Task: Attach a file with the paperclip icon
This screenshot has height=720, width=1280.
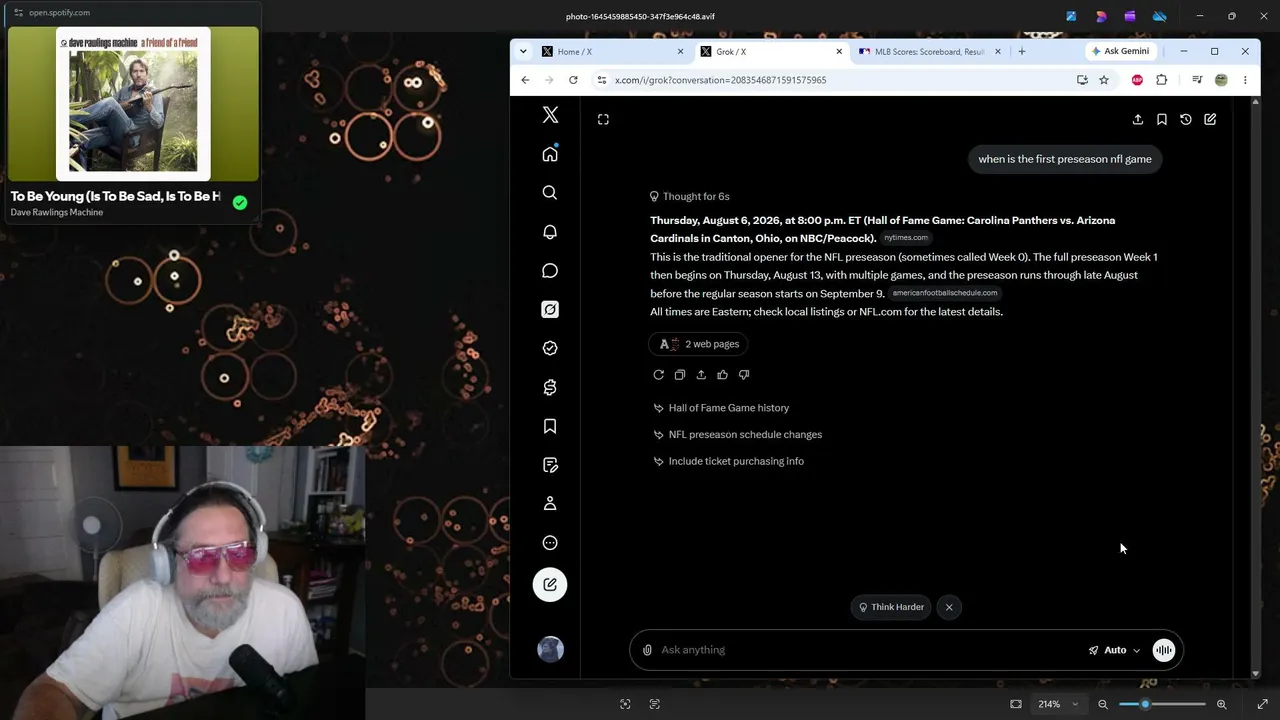Action: click(647, 650)
